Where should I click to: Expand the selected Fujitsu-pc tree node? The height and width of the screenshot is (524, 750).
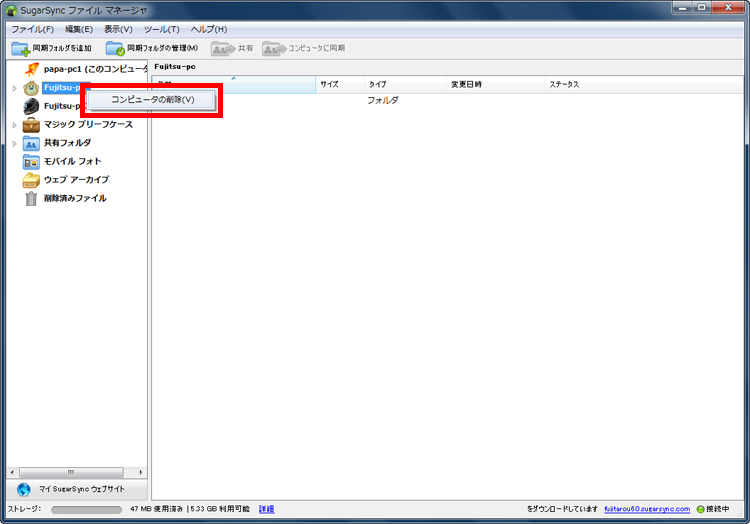point(14,88)
